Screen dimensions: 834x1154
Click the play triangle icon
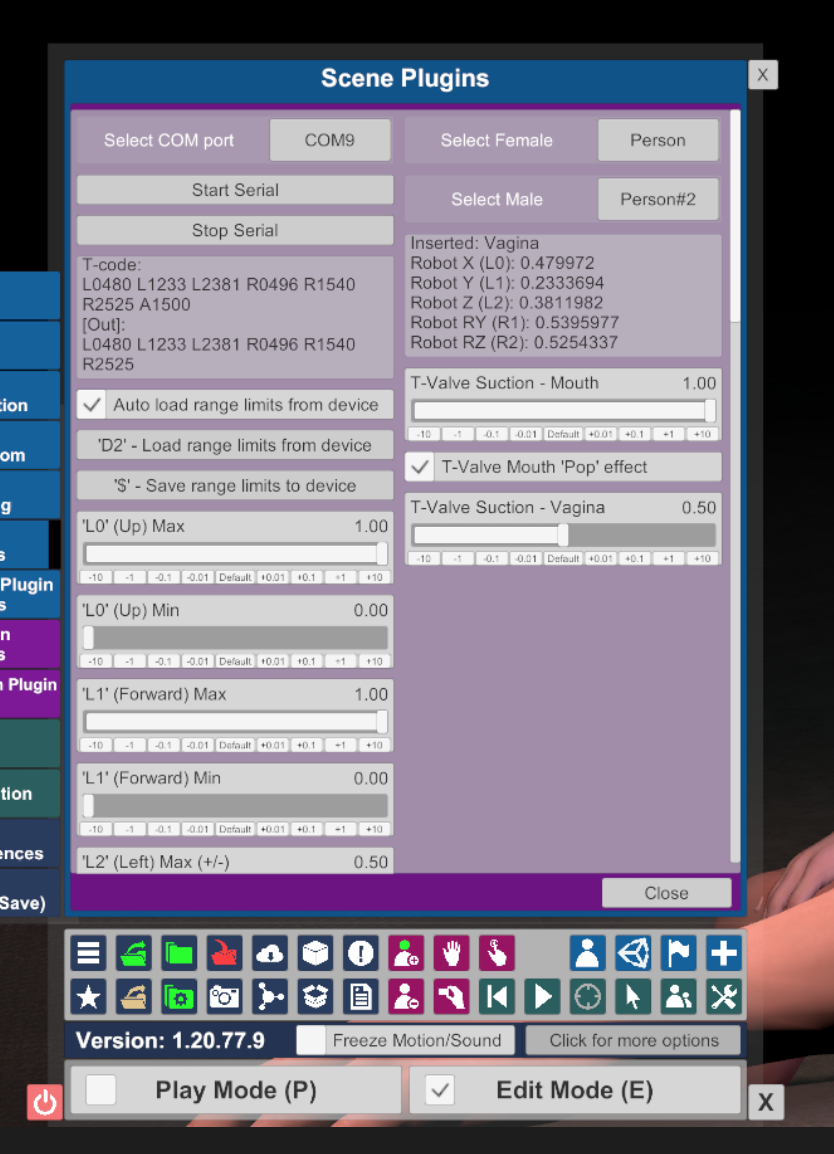tap(543, 997)
